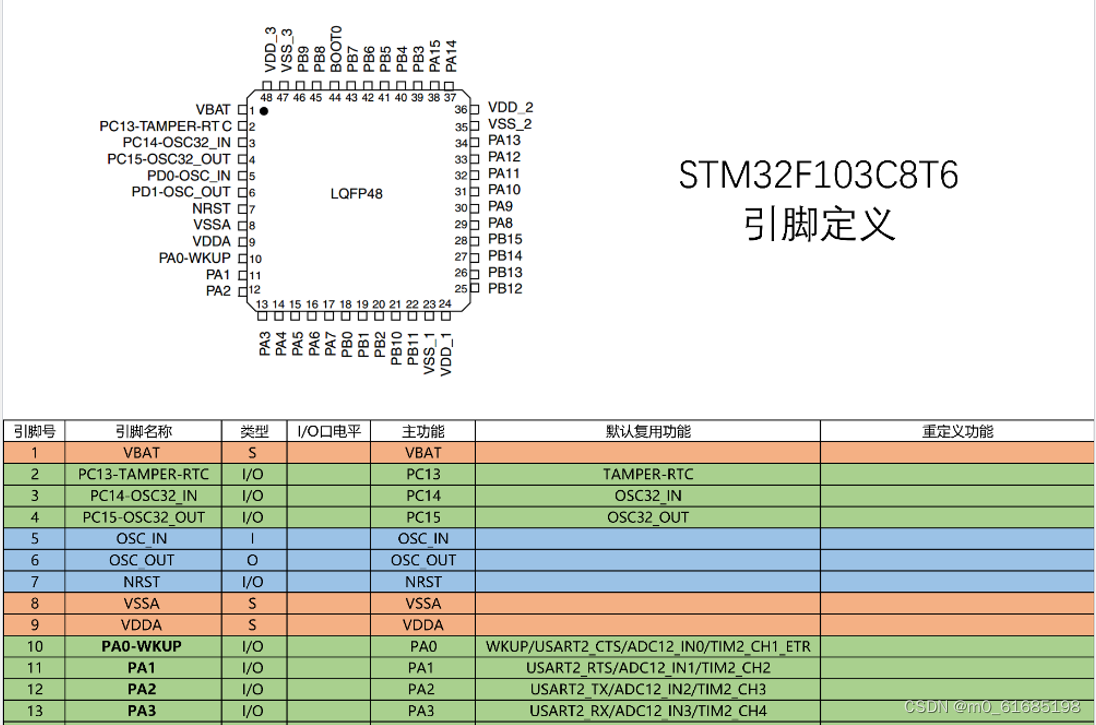The width and height of the screenshot is (1096, 725).
Task: Select the bold PA3 cell in row 13
Action: tap(142, 711)
